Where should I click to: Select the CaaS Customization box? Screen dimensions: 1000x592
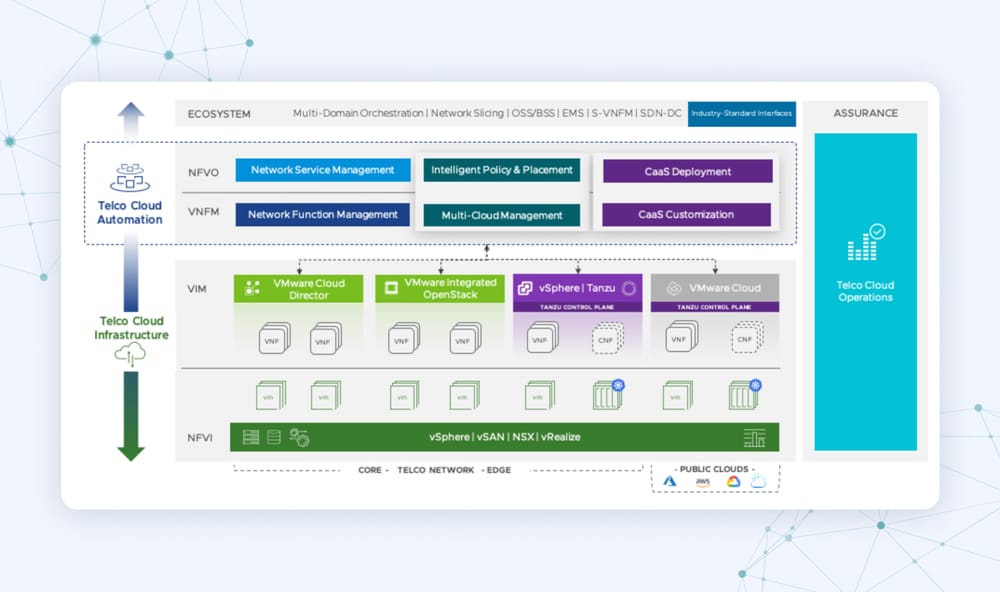point(686,214)
